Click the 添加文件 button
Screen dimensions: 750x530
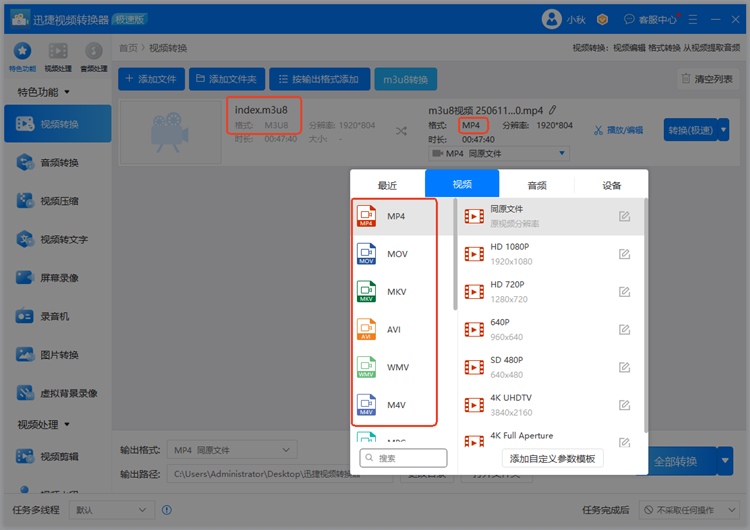[x=151, y=79]
